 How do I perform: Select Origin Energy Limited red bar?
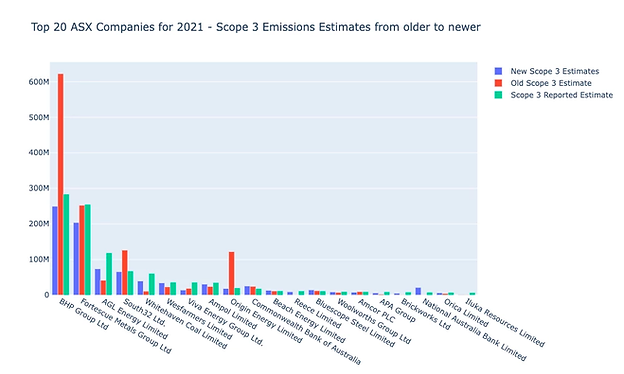(232, 273)
